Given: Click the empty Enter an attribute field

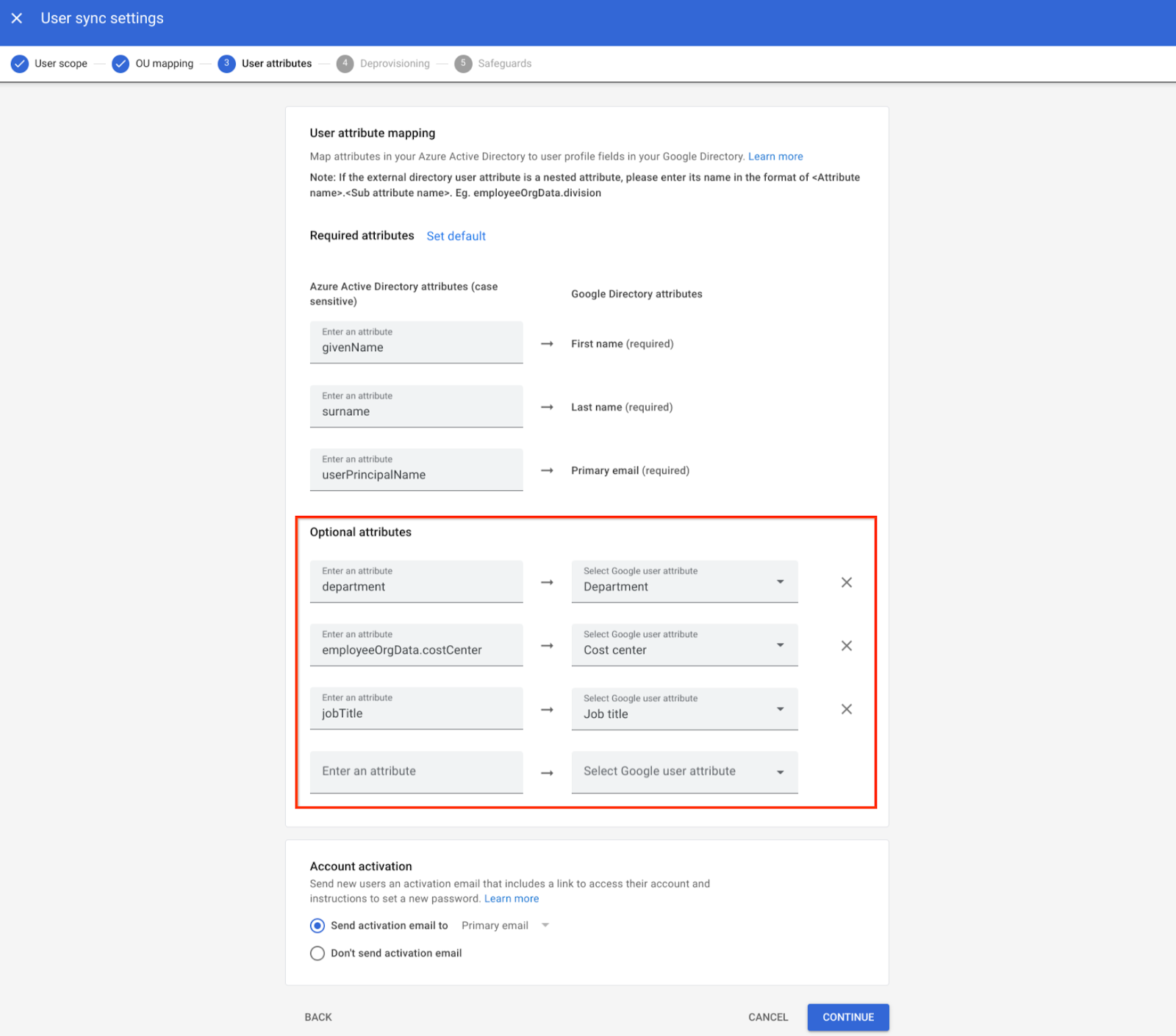Looking at the screenshot, I should coord(416,771).
